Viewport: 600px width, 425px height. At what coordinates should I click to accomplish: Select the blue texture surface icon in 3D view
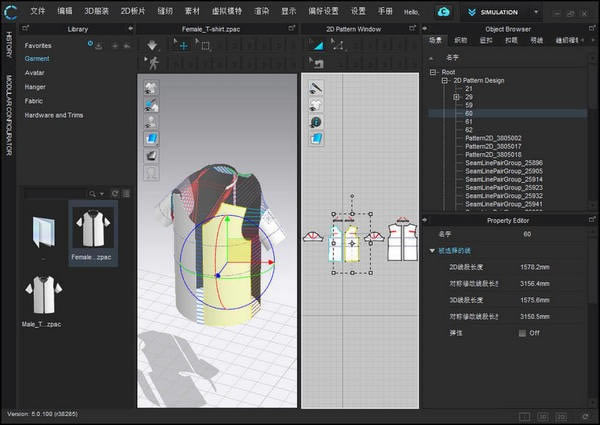tap(152, 138)
